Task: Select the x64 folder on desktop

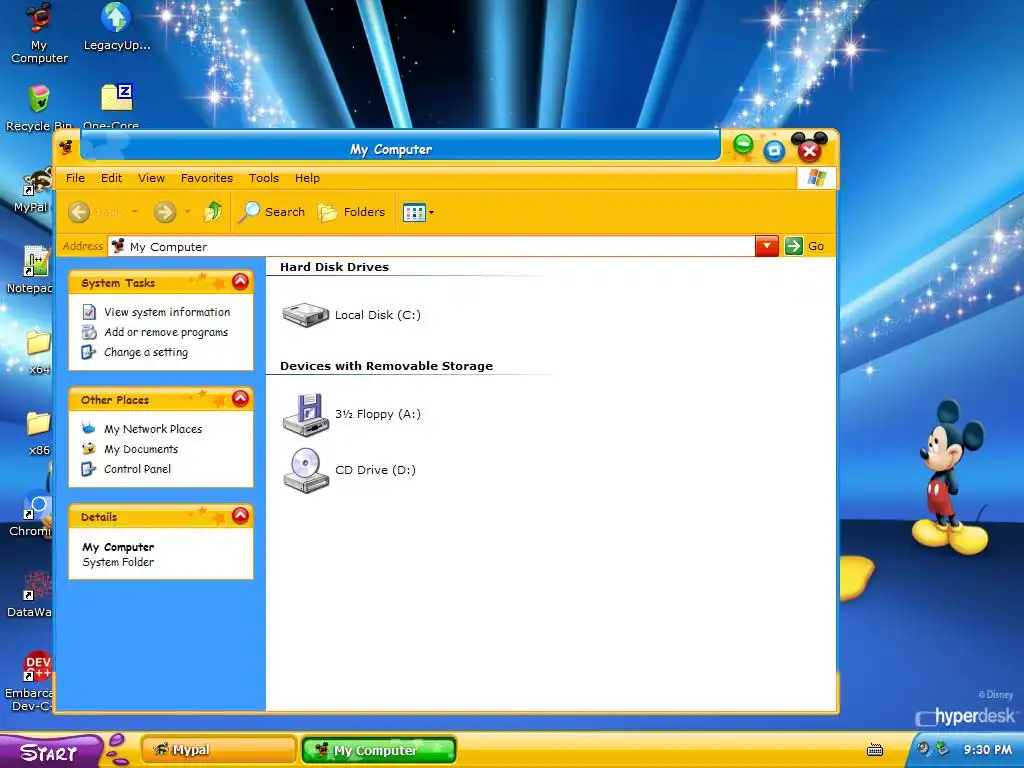Action: click(38, 351)
